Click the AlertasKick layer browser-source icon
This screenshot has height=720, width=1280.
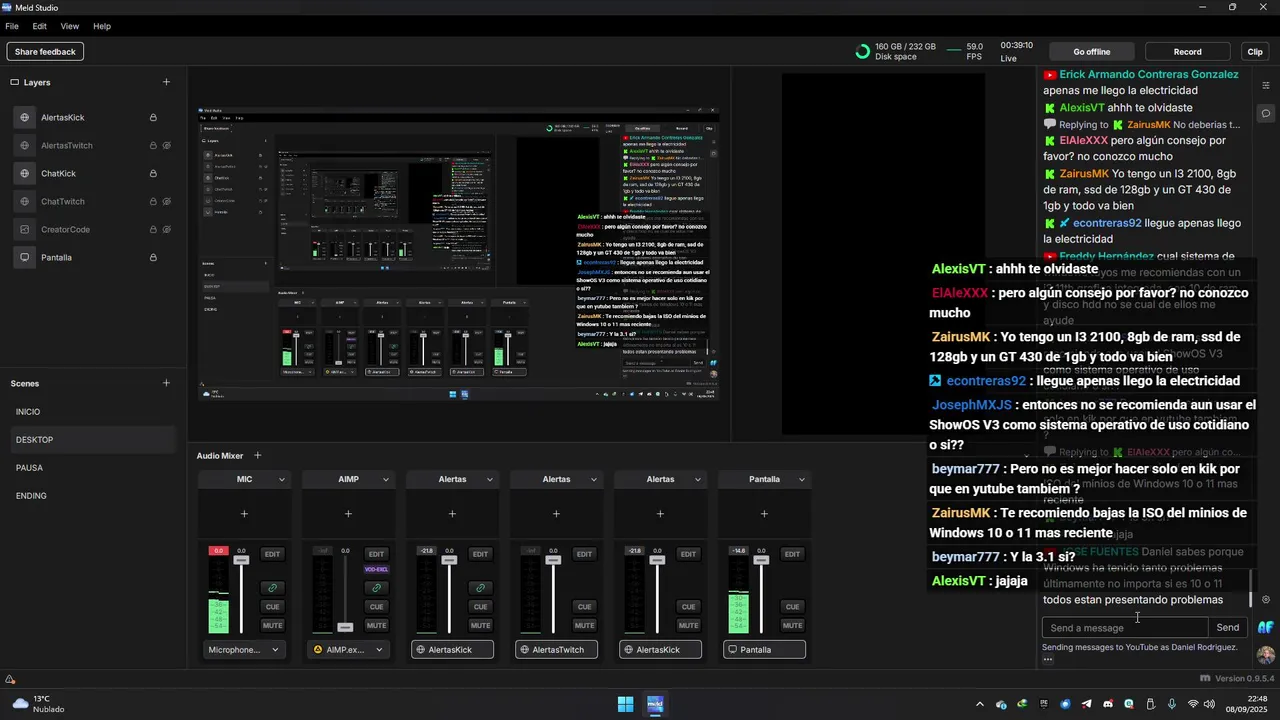click(x=25, y=117)
